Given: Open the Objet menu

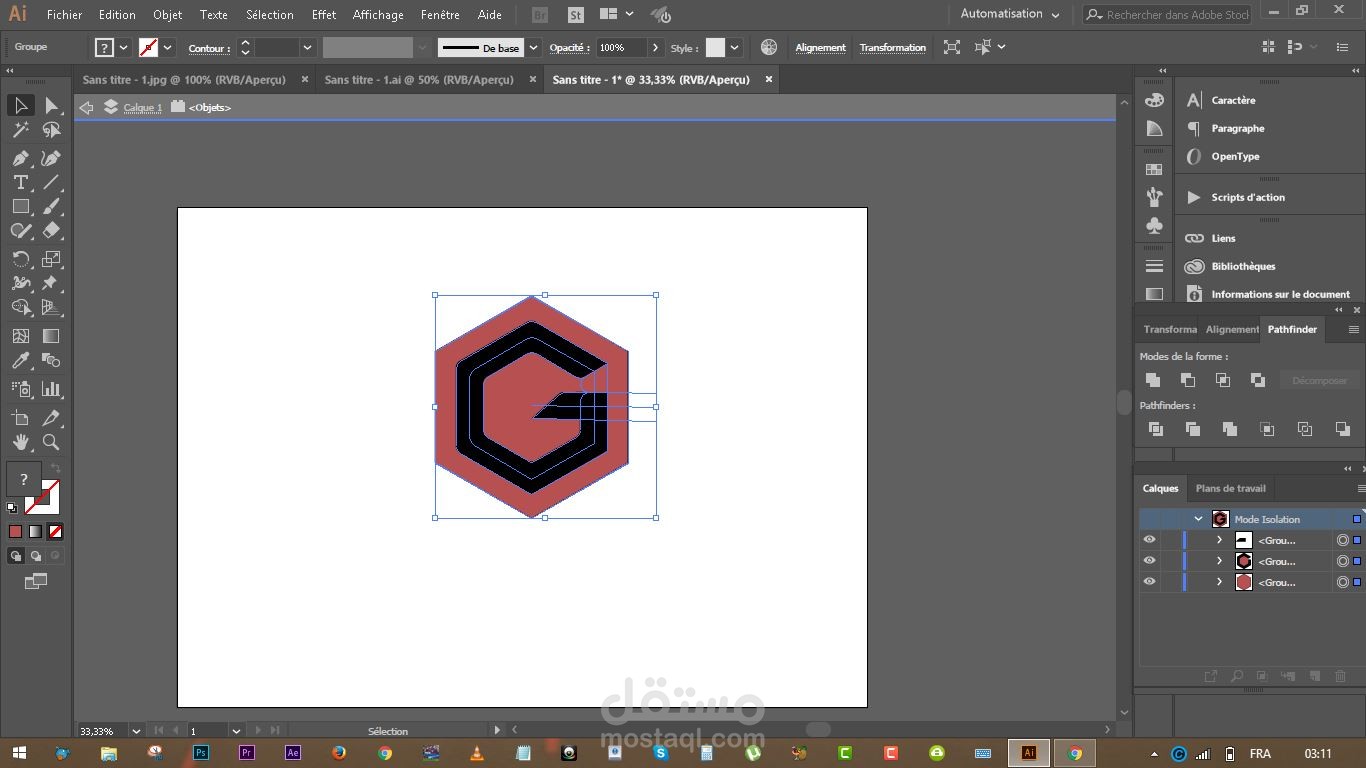Looking at the screenshot, I should 167,15.
